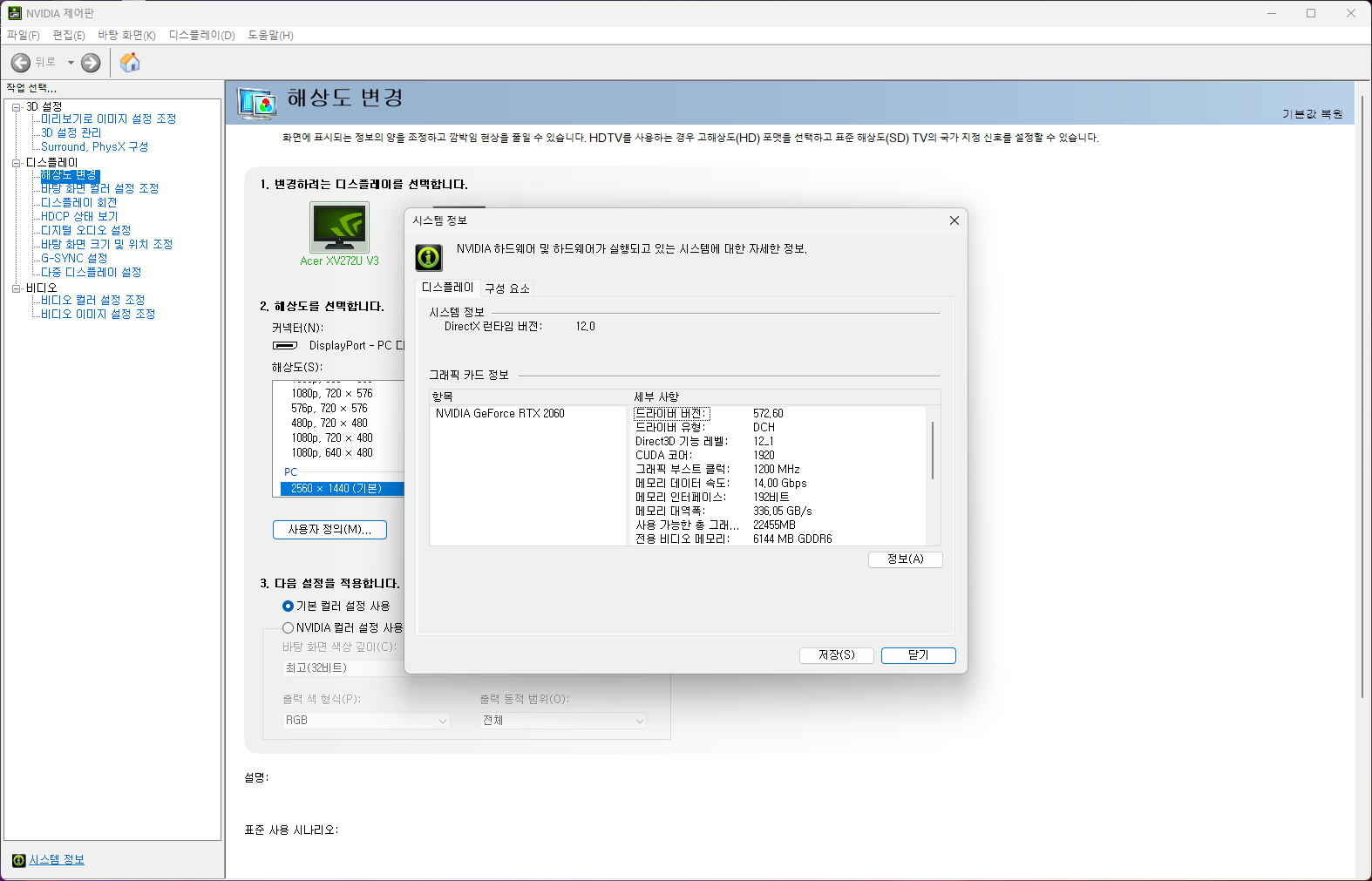Open 디지털 오디오 설정 item
This screenshot has width=1372, height=881.
(x=86, y=230)
